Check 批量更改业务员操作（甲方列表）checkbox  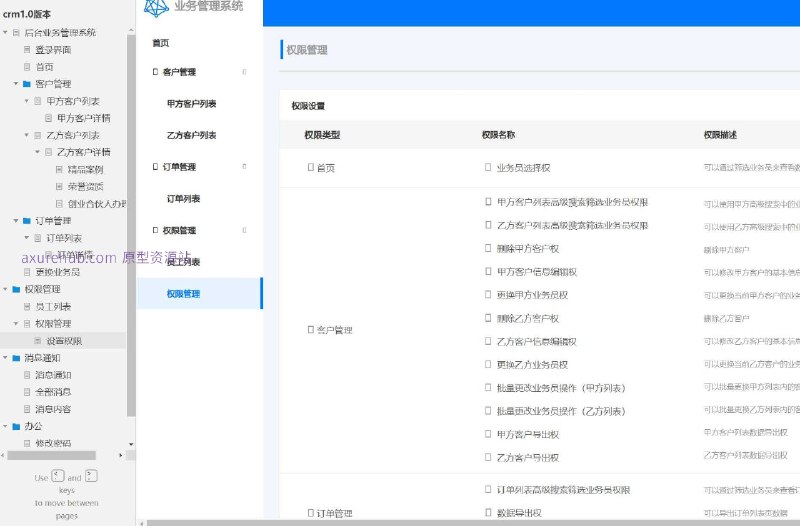pyautogui.click(x=488, y=387)
